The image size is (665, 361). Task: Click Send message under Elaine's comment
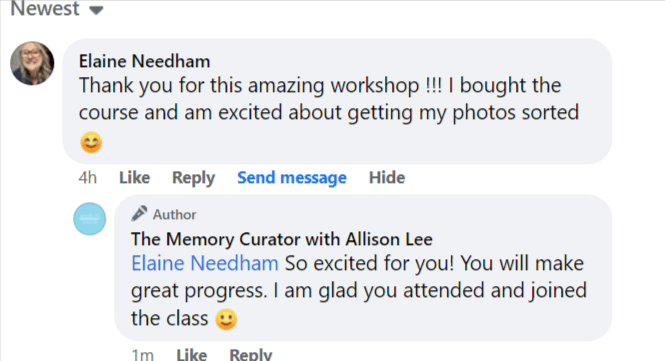pyautogui.click(x=292, y=178)
